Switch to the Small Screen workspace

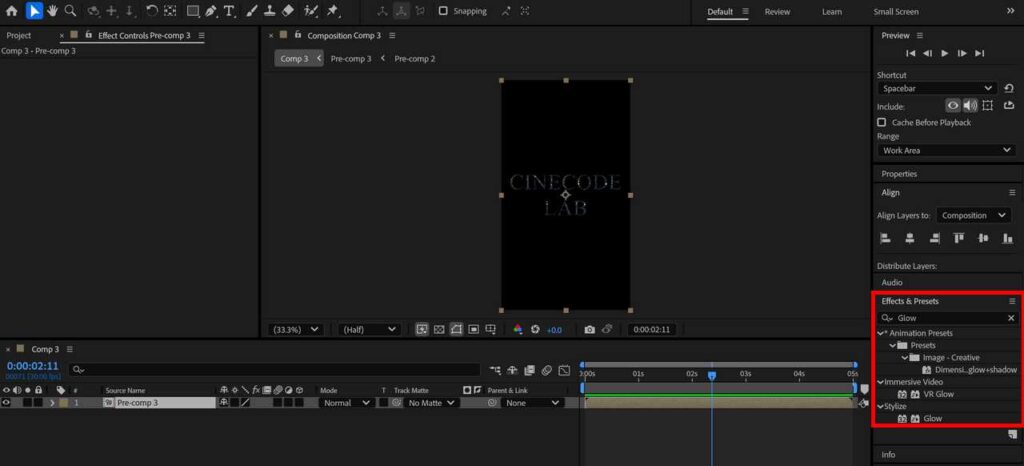[x=896, y=12]
